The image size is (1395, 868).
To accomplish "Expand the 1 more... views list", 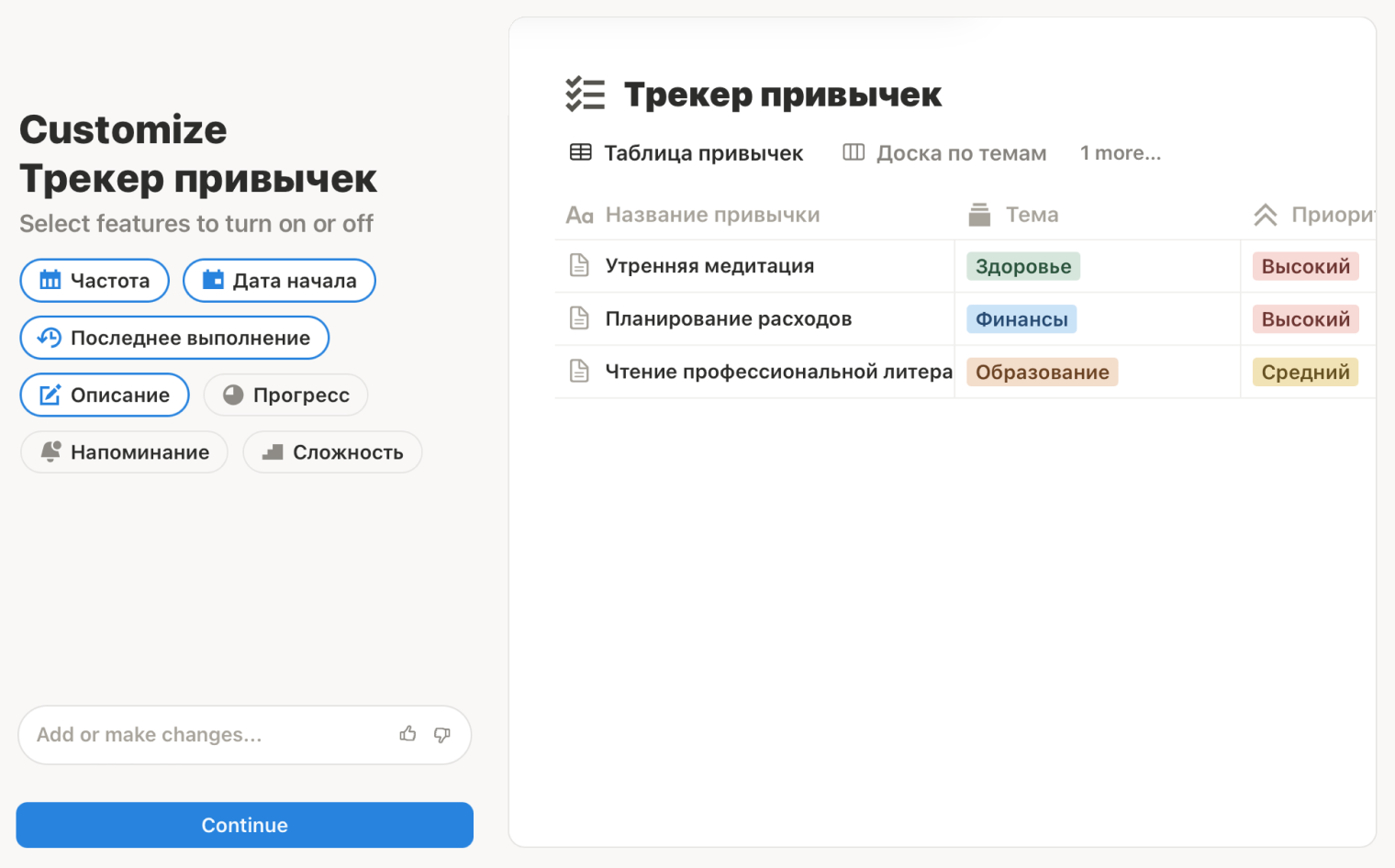I will pos(1121,152).
